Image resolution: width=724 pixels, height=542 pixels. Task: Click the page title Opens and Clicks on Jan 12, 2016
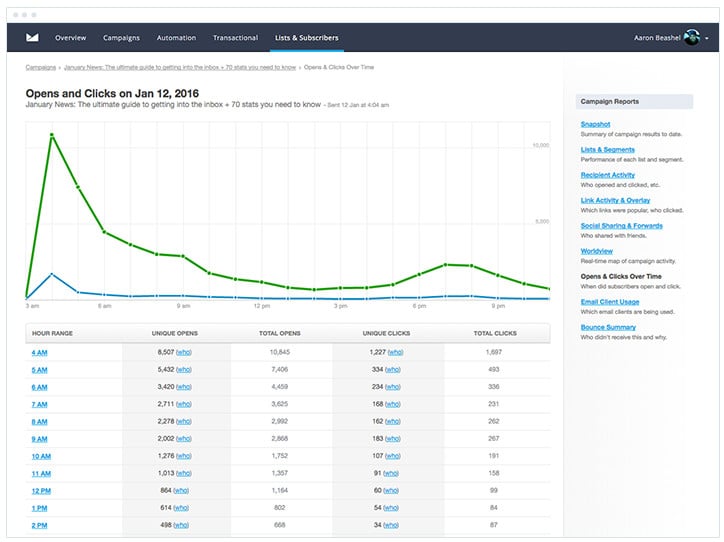[x=112, y=93]
